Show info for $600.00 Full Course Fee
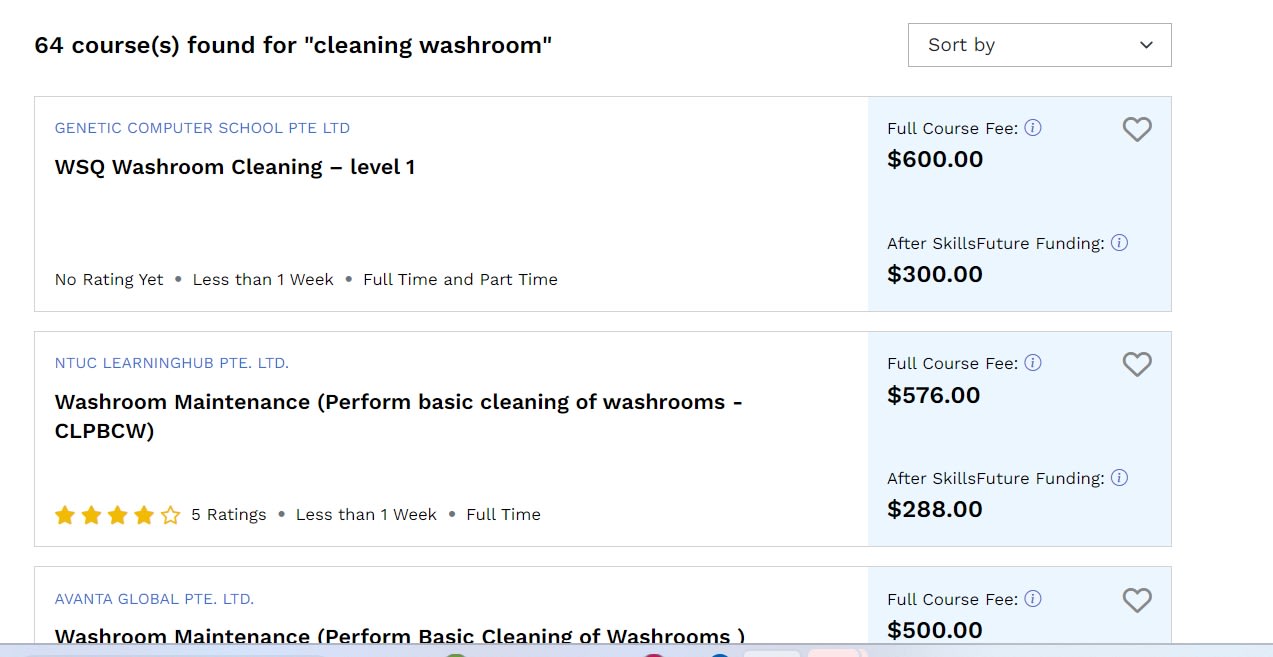This screenshot has width=1273, height=657. (x=1033, y=128)
